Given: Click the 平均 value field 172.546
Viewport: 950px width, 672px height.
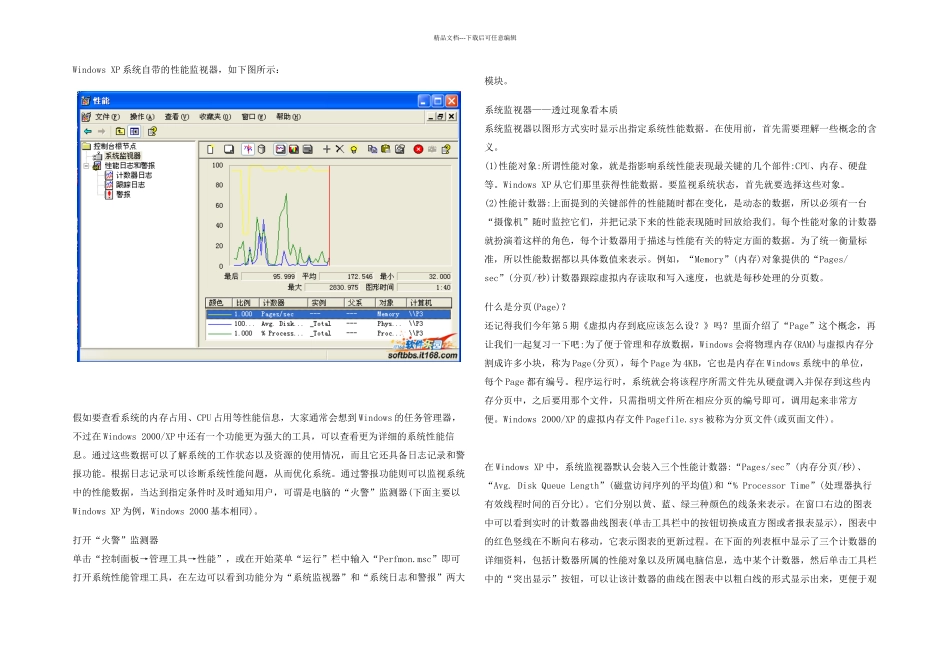Looking at the screenshot, I should point(347,276).
